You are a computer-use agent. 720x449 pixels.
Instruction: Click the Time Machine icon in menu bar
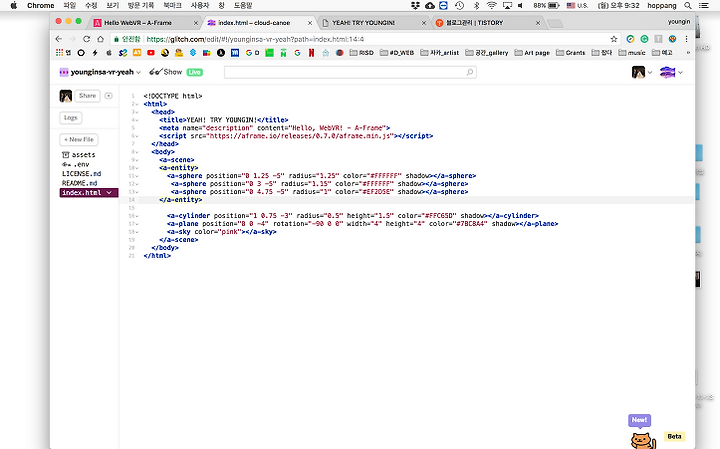[x=460, y=6]
